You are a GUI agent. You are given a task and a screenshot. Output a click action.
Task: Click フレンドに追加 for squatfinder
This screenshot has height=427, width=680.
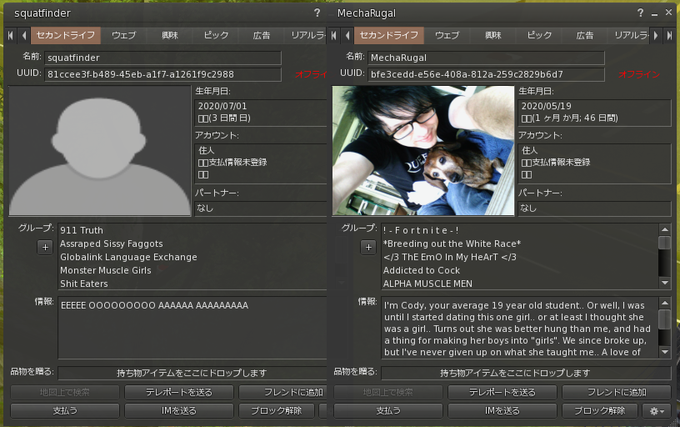click(283, 392)
